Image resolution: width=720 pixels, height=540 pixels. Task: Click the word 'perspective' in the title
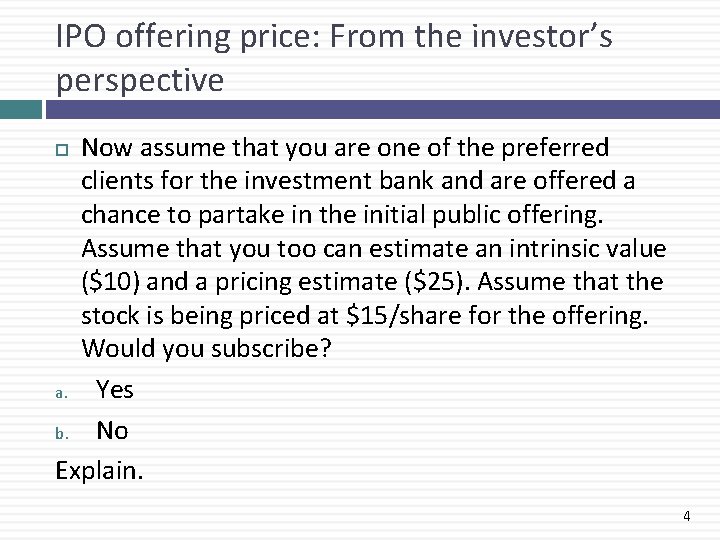140,81
